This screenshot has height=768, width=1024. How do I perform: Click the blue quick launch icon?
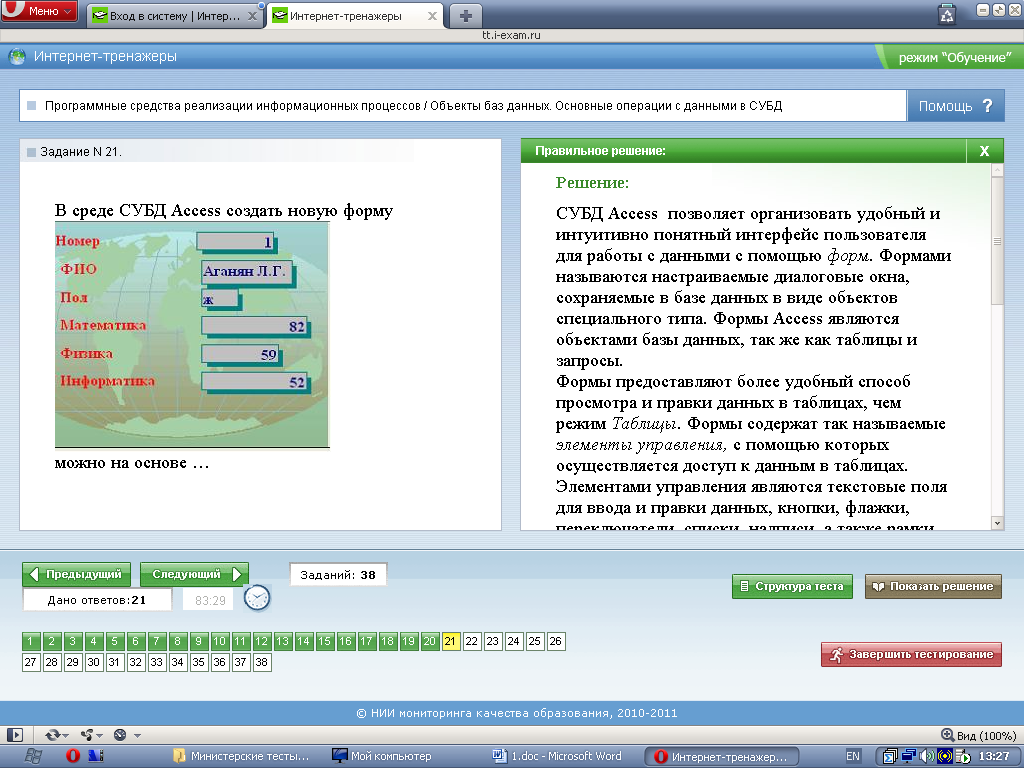(97, 756)
